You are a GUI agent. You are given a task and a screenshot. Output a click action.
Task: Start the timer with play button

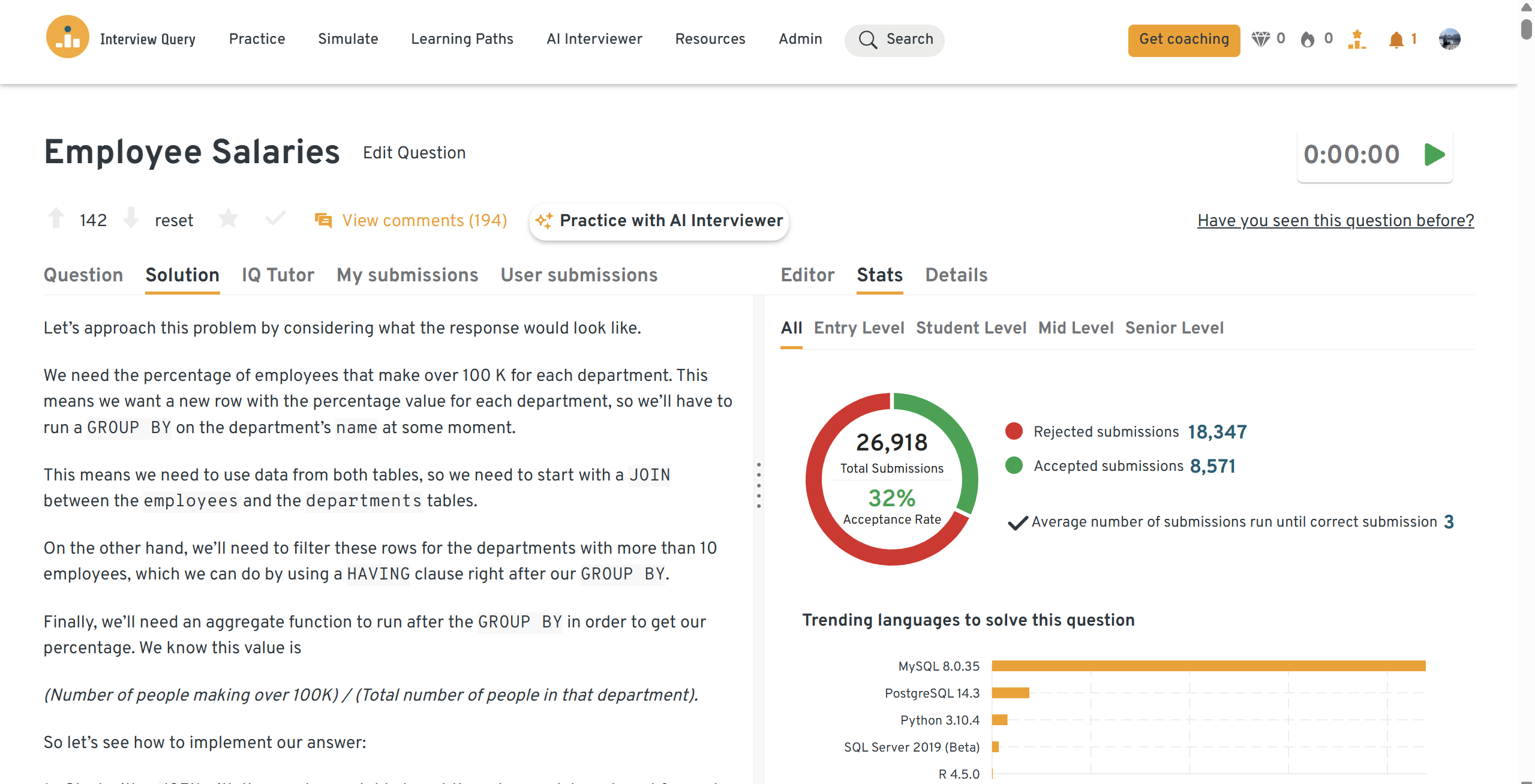[1434, 155]
